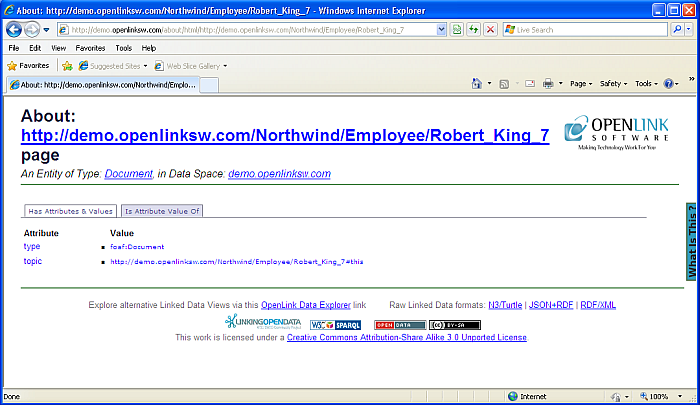Click the topic attribute link

click(x=33, y=261)
